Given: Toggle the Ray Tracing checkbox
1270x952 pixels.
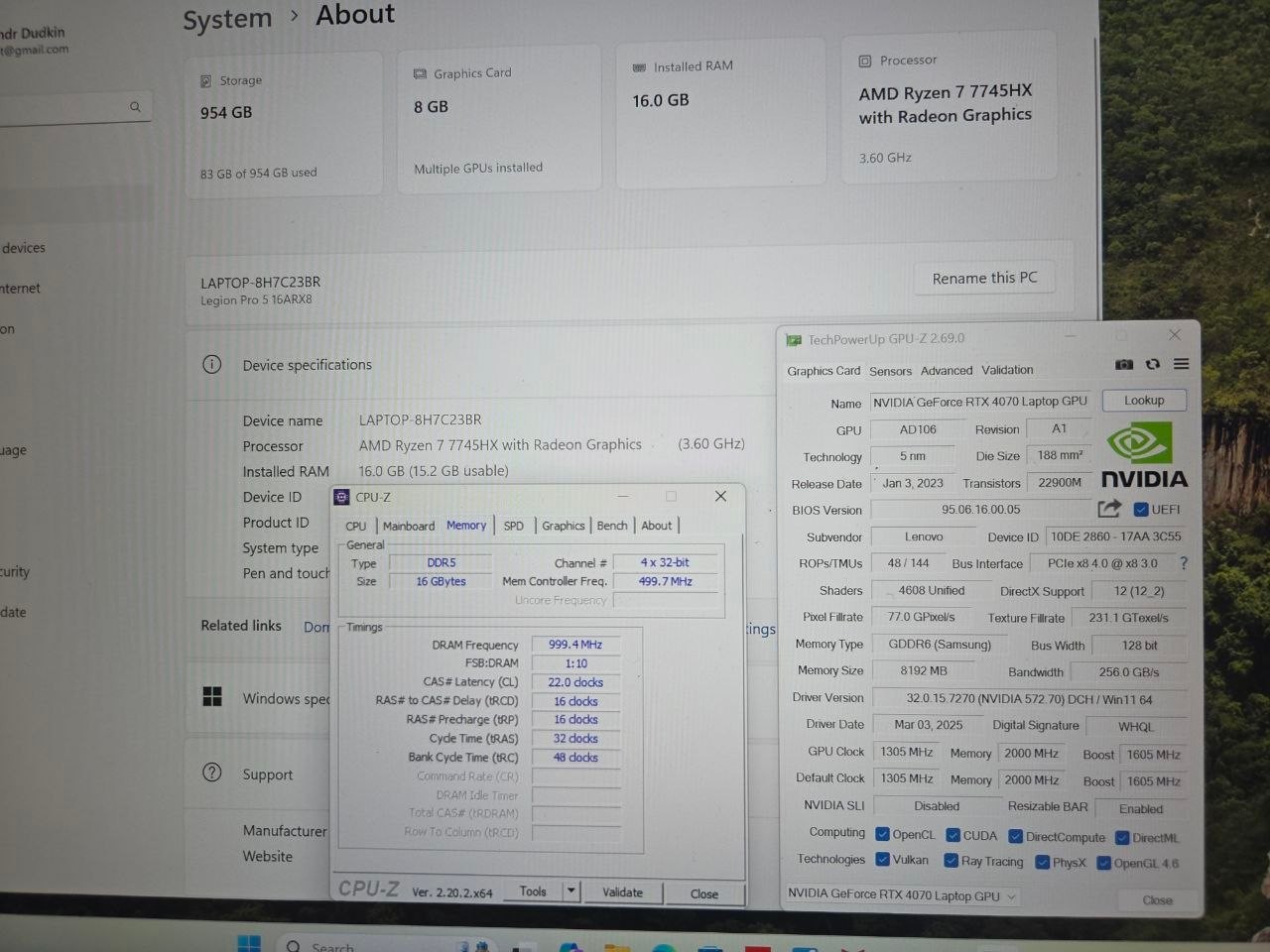Looking at the screenshot, I should coord(951,861).
